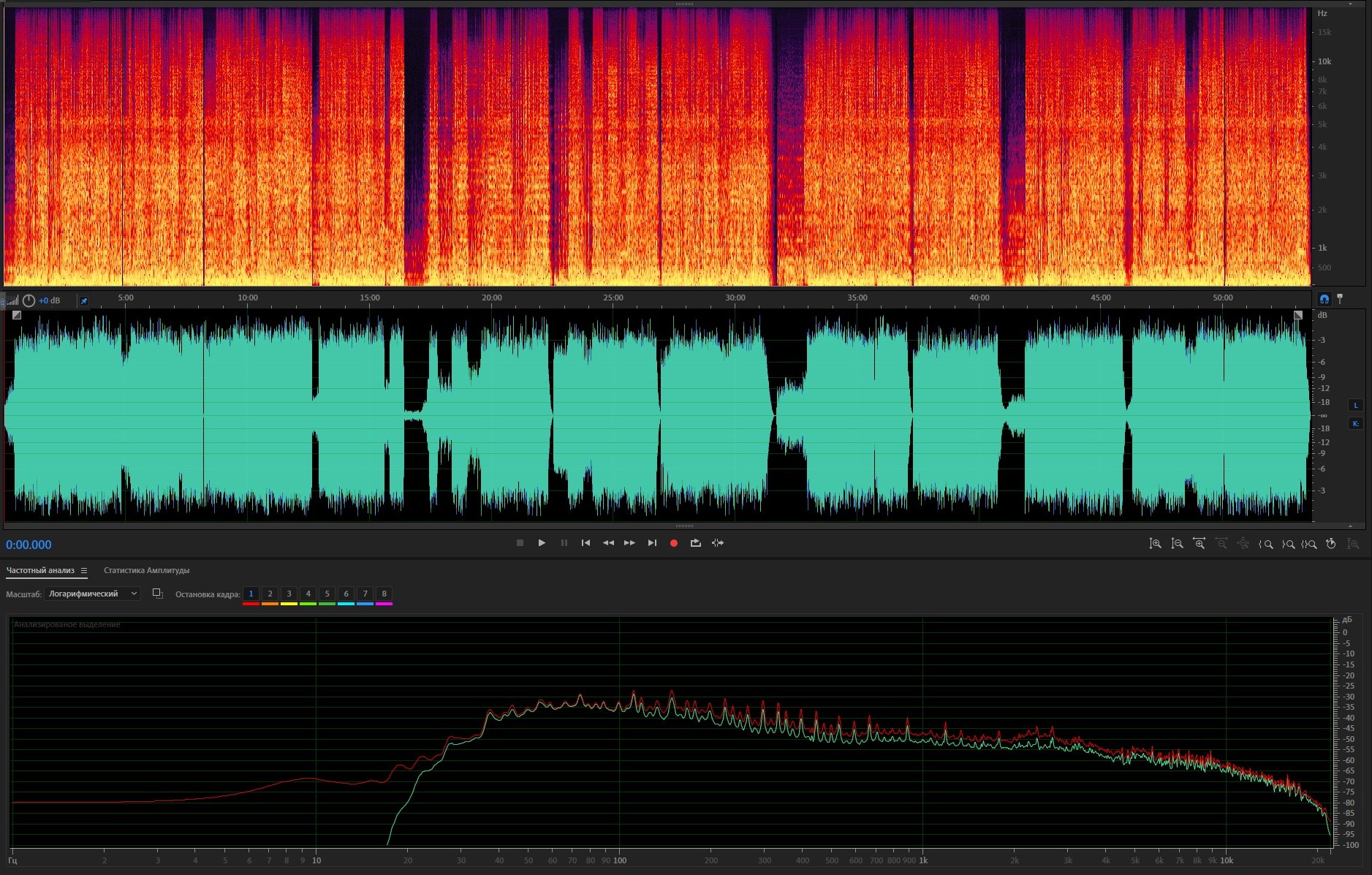
Task: Click the +0 dB volume knob
Action: [29, 300]
